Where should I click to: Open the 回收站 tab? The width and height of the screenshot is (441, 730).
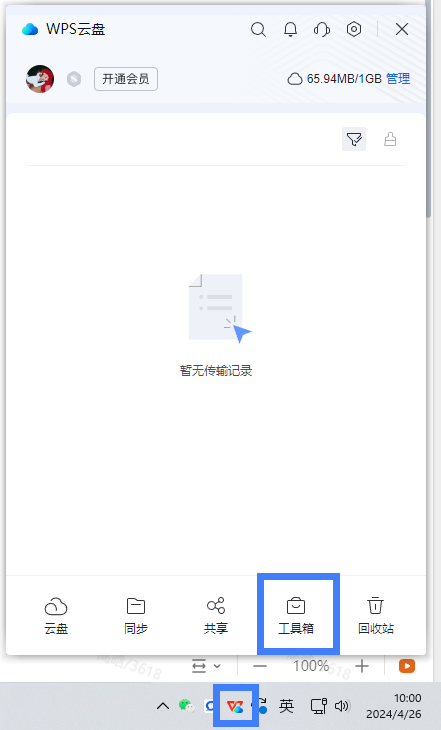tap(376, 615)
